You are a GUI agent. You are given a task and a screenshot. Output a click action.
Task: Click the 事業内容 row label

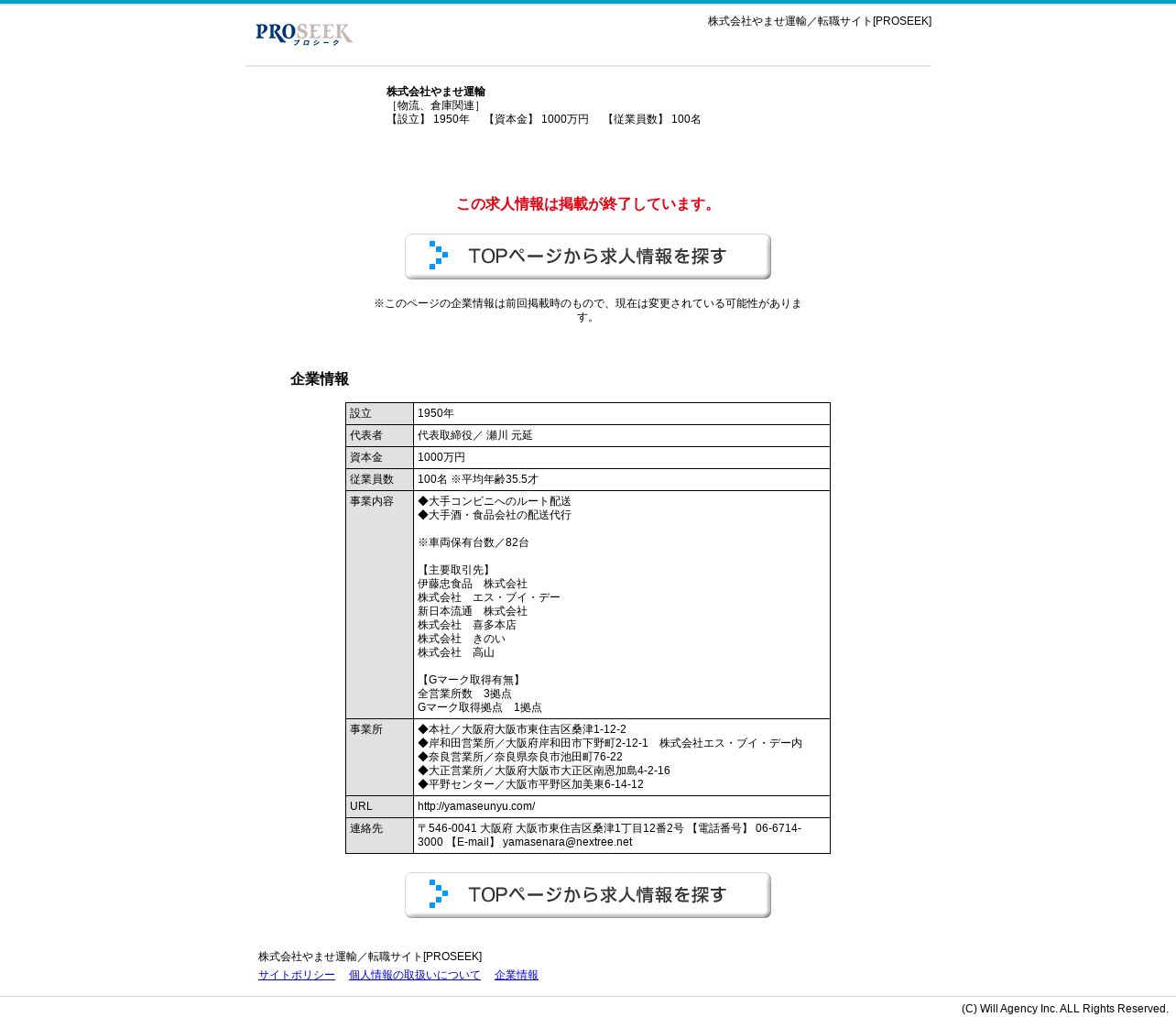379,605
